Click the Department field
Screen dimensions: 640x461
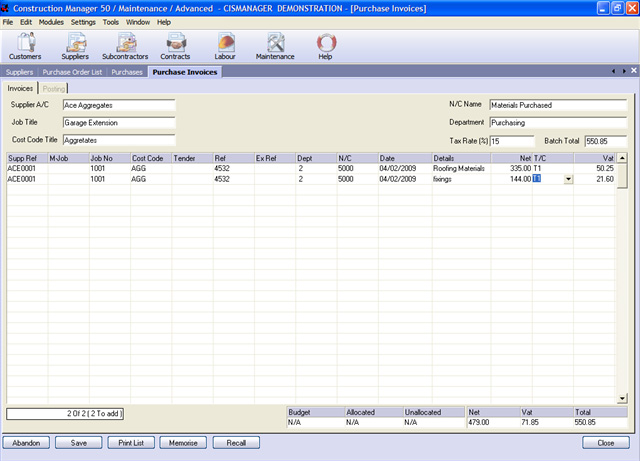tap(558, 122)
